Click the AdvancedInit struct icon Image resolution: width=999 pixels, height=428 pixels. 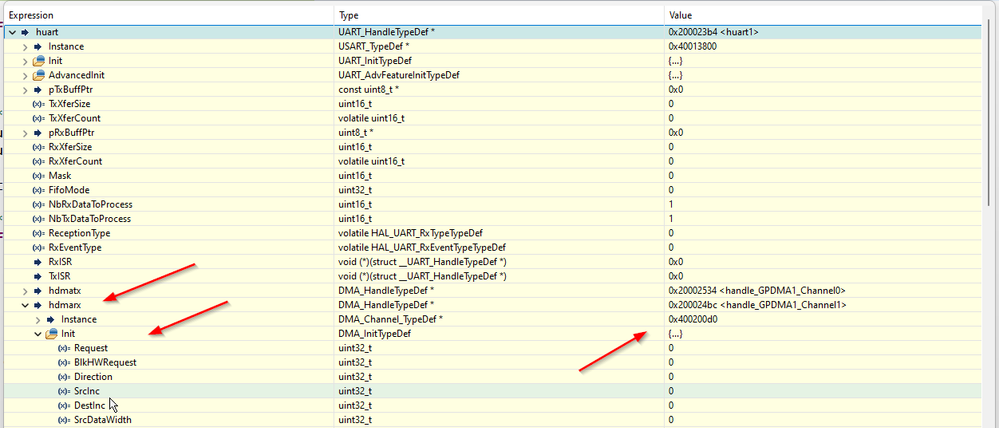38,75
